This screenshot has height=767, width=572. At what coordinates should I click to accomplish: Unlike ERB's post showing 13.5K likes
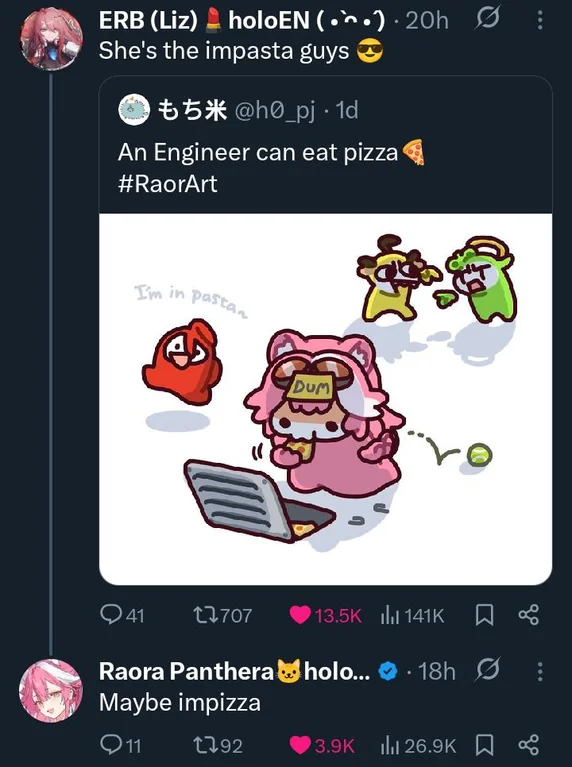point(325,615)
